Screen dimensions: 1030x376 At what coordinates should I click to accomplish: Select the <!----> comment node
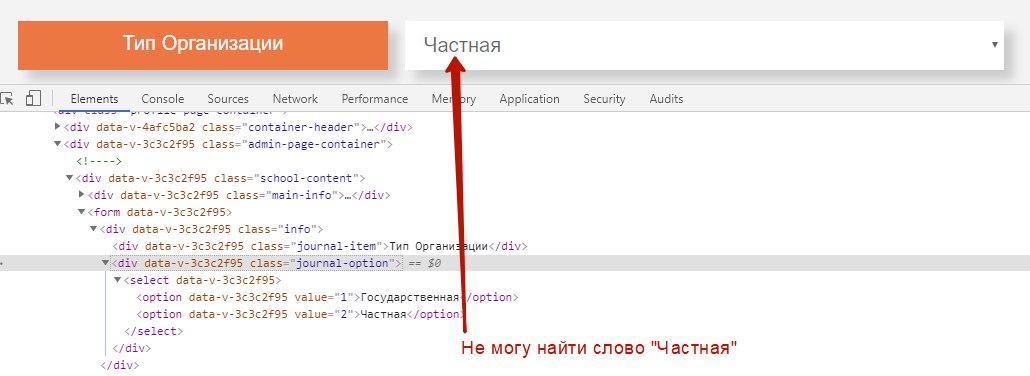99,161
